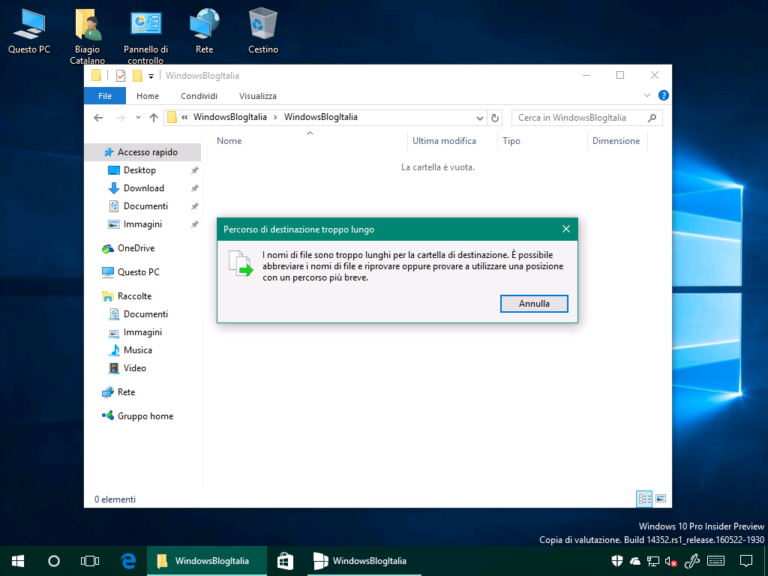Viewport: 768px width, 576px height.
Task: Click the New folder quick access toolbar icon
Action: [x=137, y=75]
